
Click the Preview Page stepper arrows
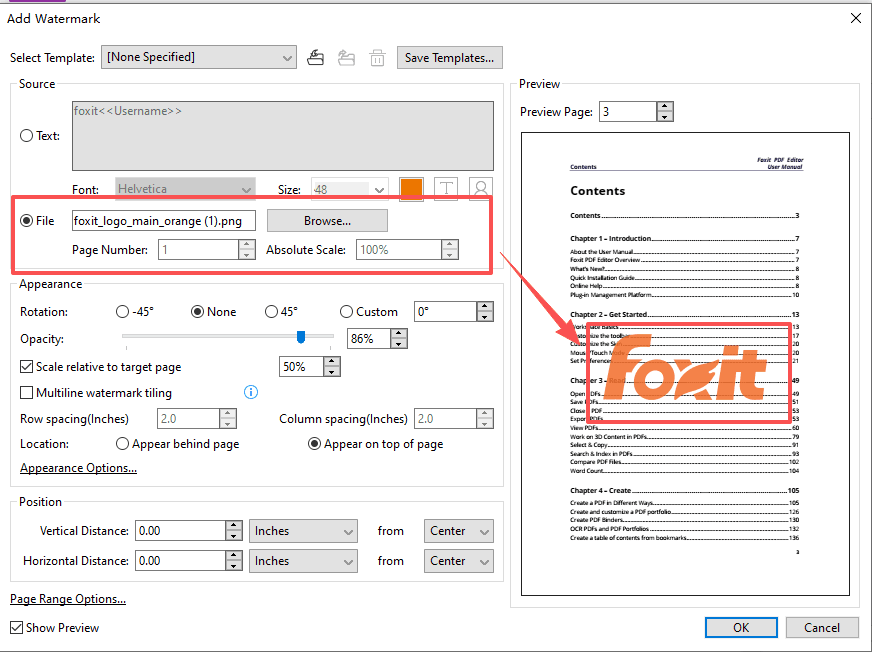click(665, 112)
